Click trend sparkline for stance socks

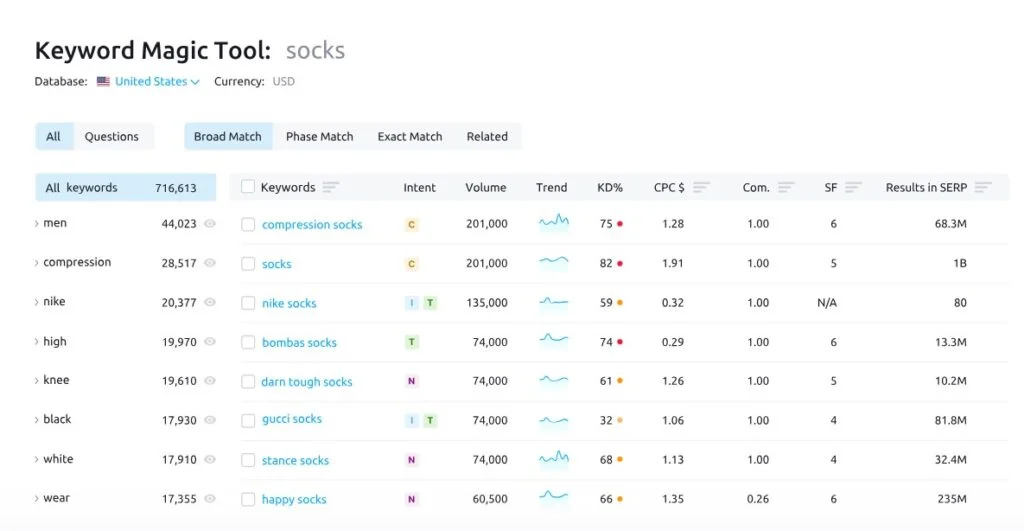coord(554,459)
